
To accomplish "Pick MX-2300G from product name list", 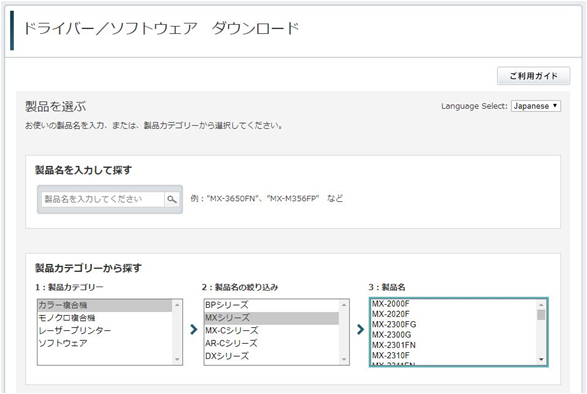I will tap(453, 334).
